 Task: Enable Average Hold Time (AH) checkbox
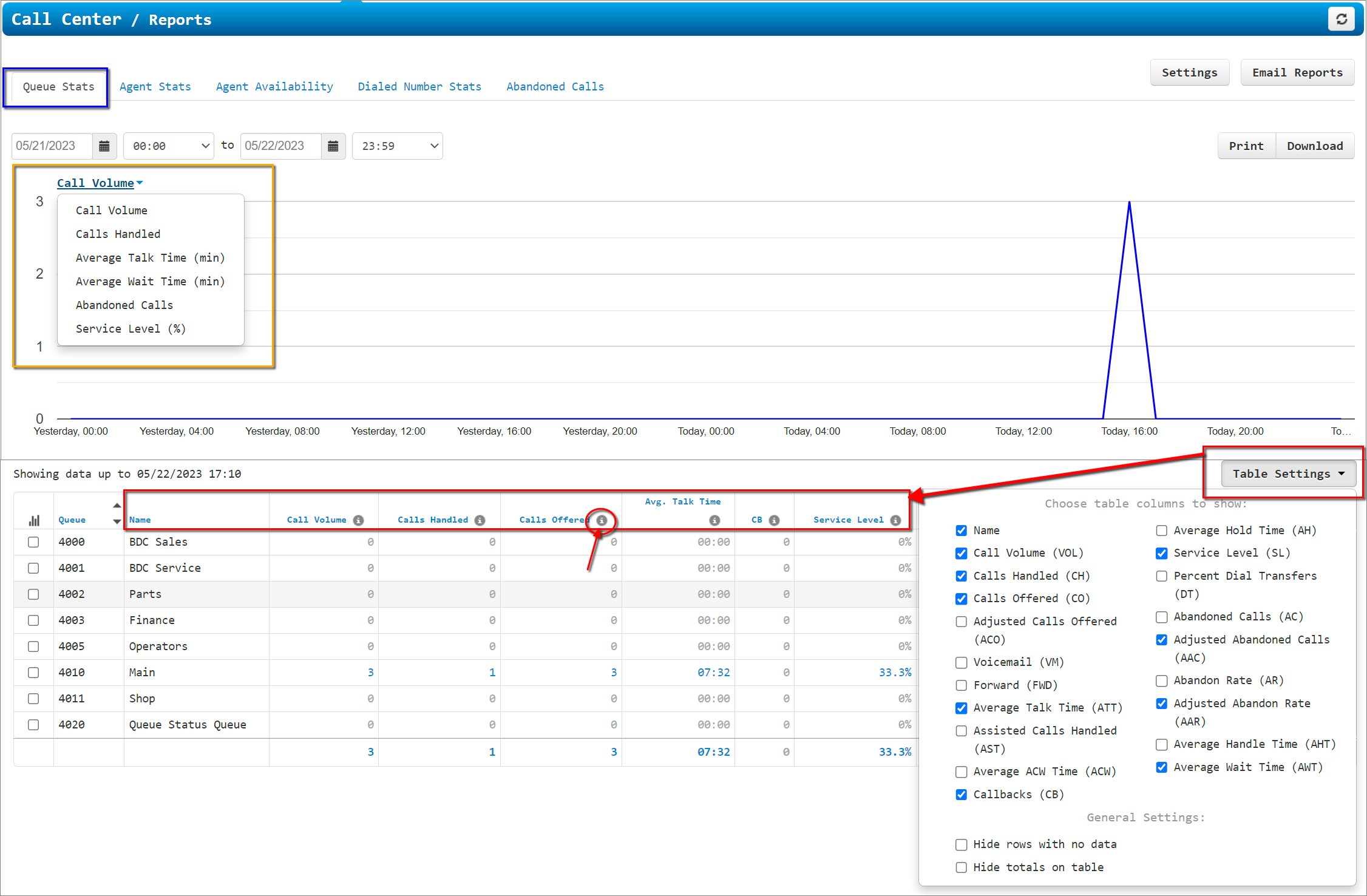(x=1162, y=531)
